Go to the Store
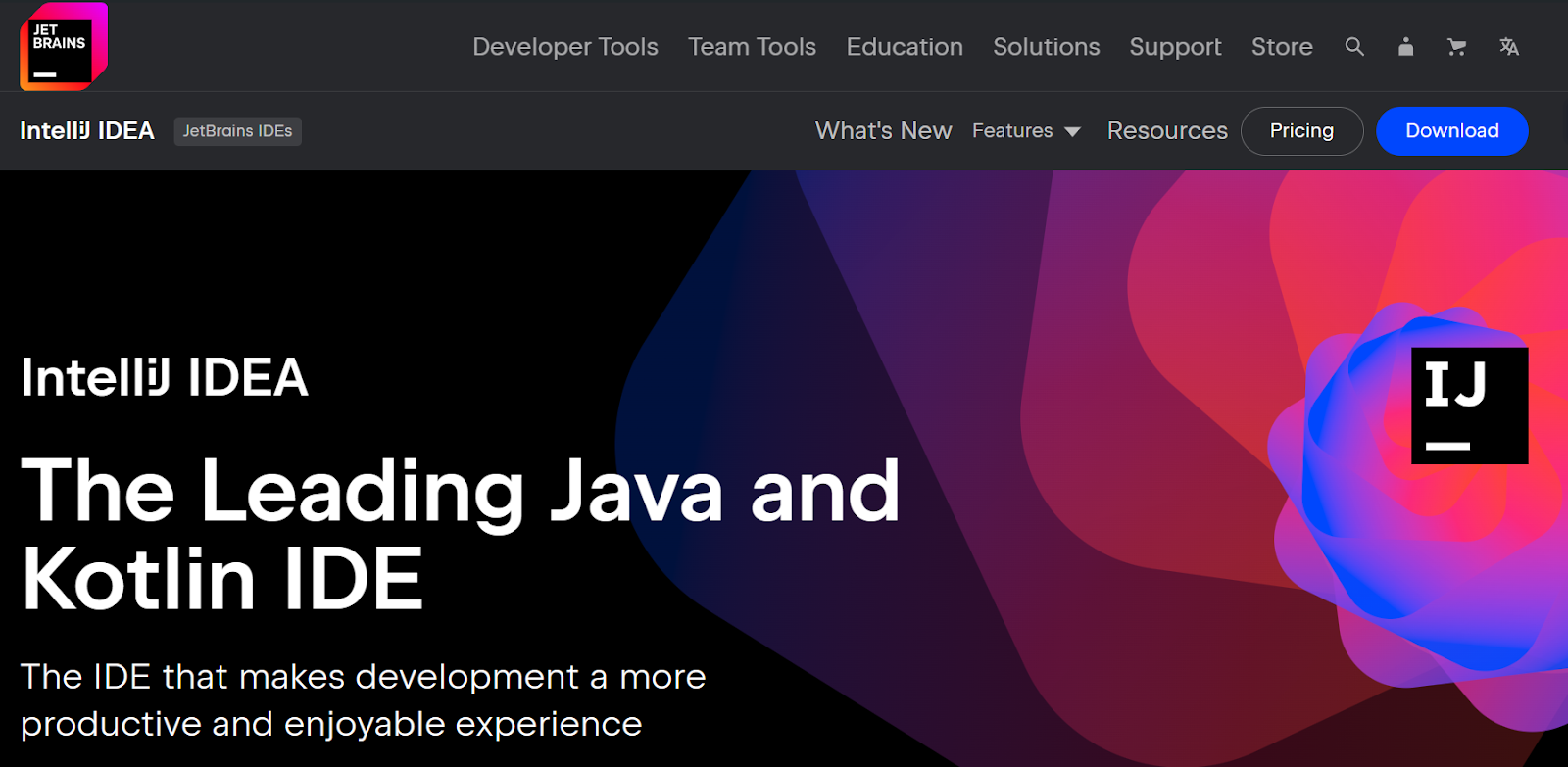Viewport: 1568px width, 767px height. point(1282,47)
